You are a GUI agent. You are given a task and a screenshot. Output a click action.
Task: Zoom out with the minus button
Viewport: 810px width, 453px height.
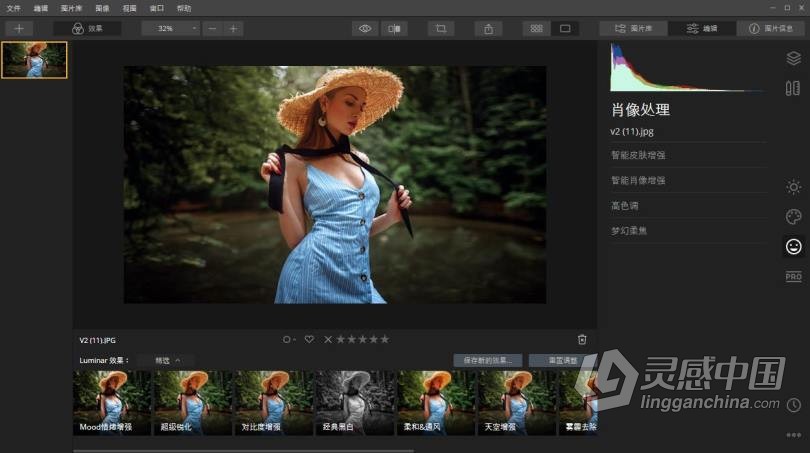click(212, 28)
